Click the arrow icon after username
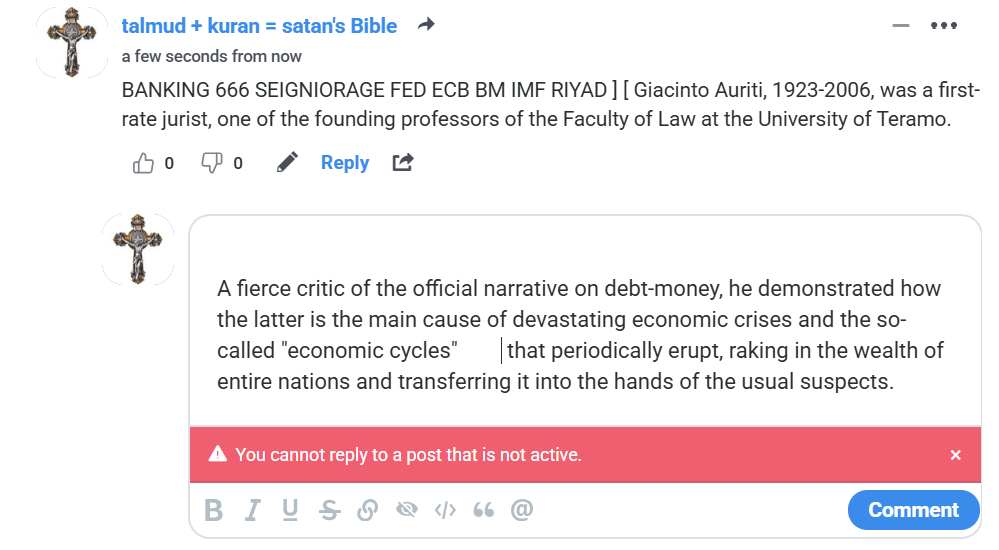The height and width of the screenshot is (550, 999). [426, 25]
